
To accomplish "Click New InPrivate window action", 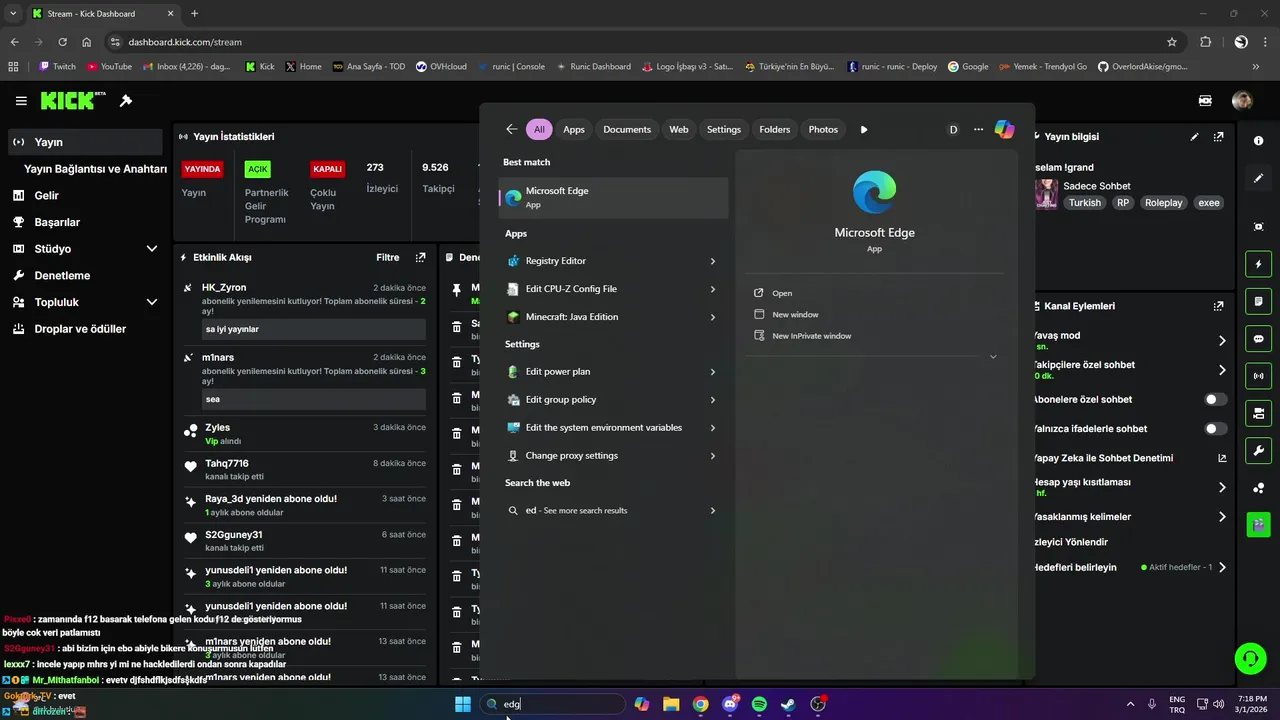I will coord(812,336).
